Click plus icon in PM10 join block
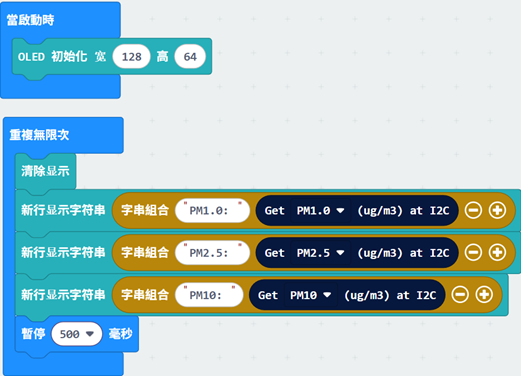This screenshot has width=521, height=376. click(x=484, y=295)
